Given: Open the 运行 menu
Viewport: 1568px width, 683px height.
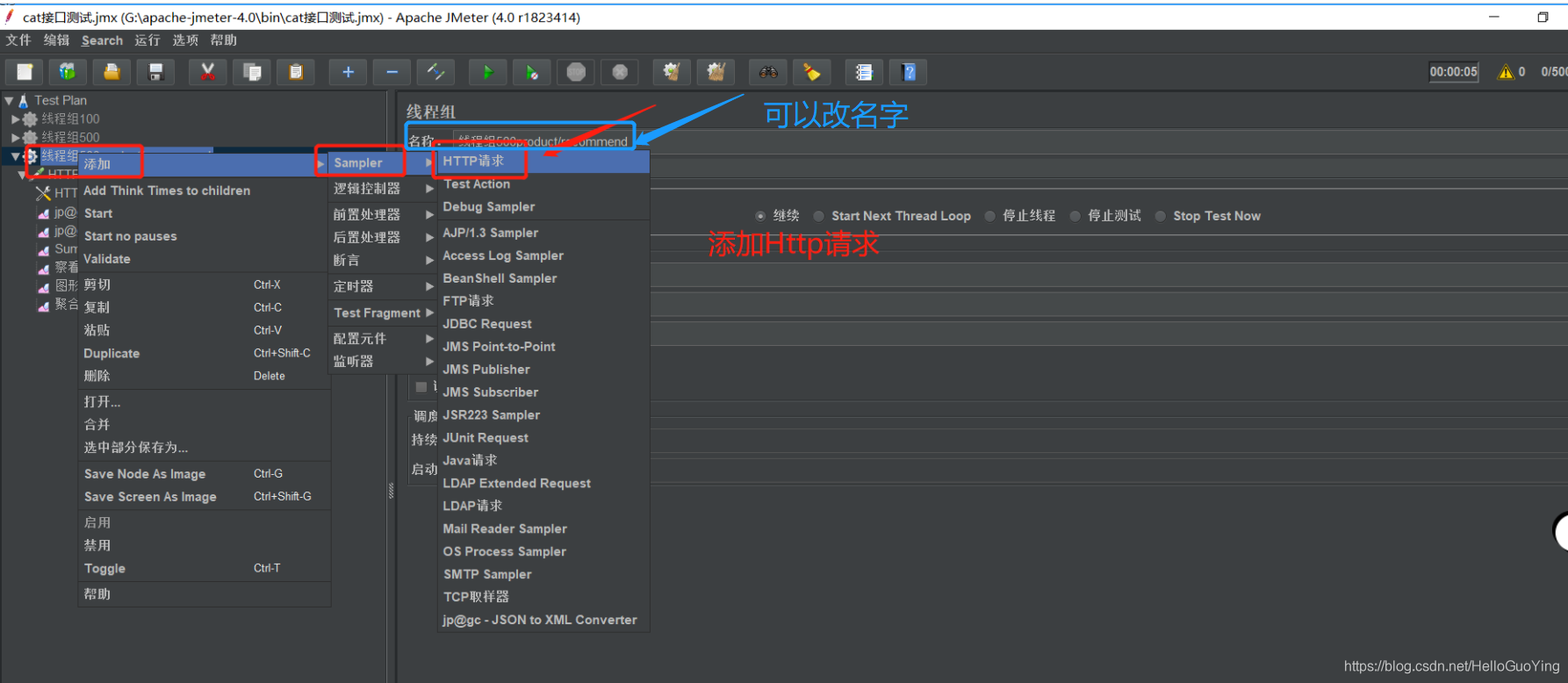Looking at the screenshot, I should pyautogui.click(x=147, y=40).
